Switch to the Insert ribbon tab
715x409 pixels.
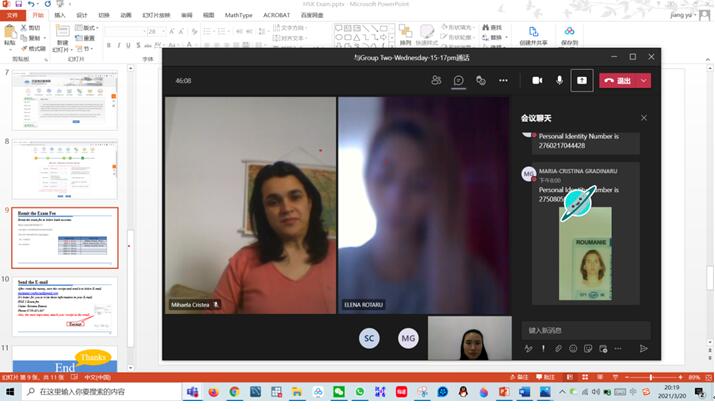tap(60, 15)
